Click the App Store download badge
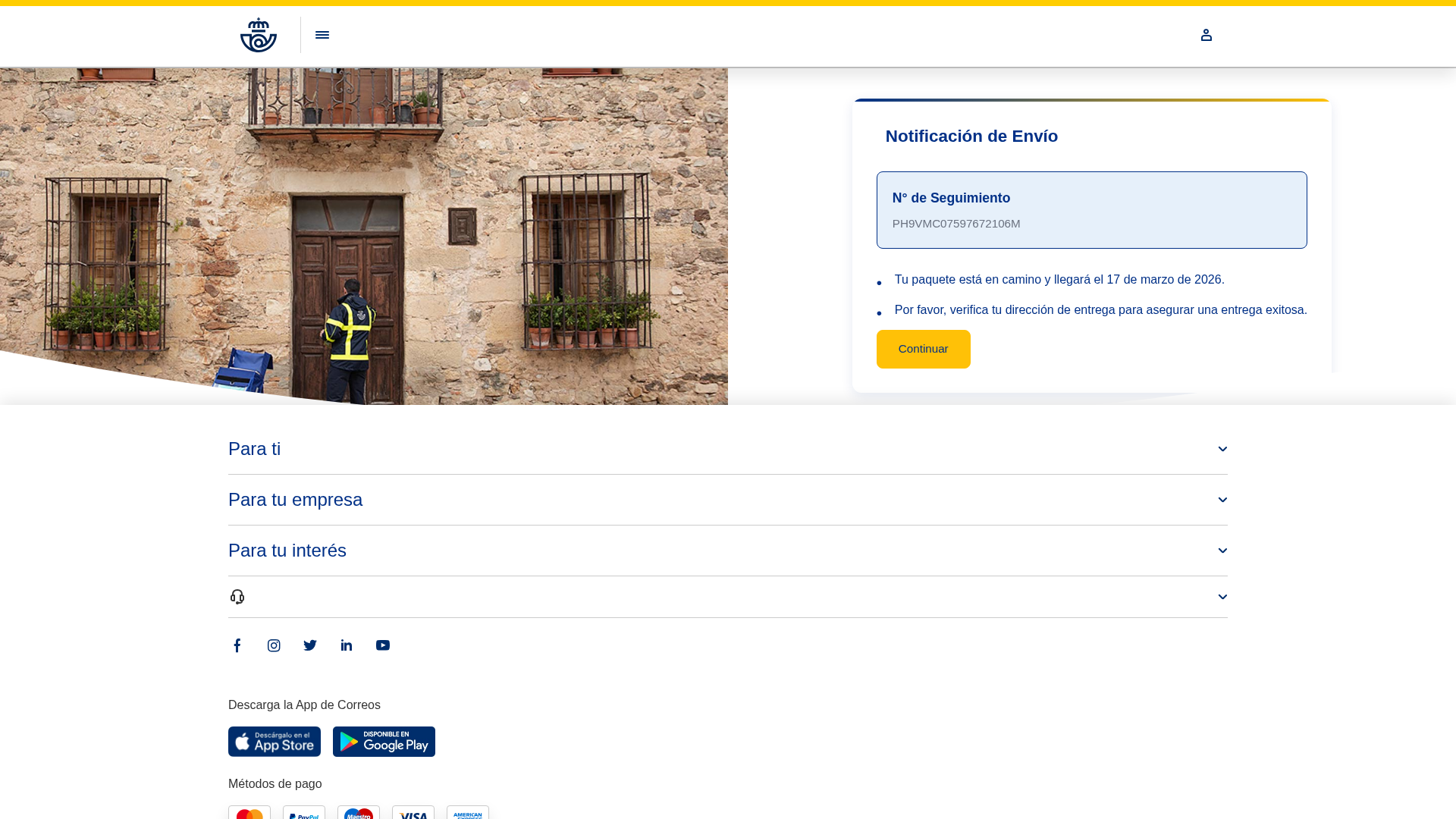This screenshot has width=1456, height=819. pos(274,742)
